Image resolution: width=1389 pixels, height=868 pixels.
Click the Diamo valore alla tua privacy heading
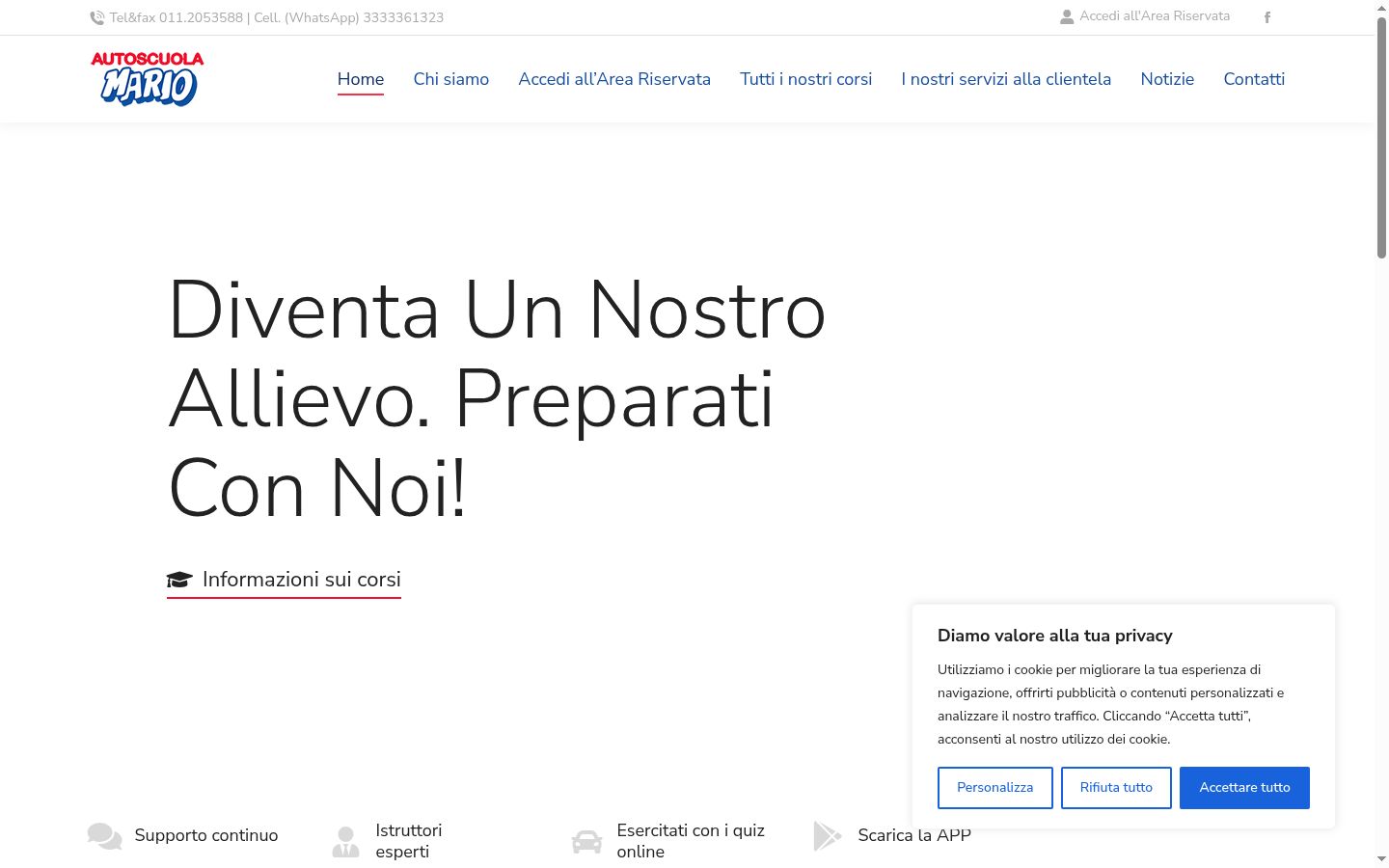[1055, 636]
